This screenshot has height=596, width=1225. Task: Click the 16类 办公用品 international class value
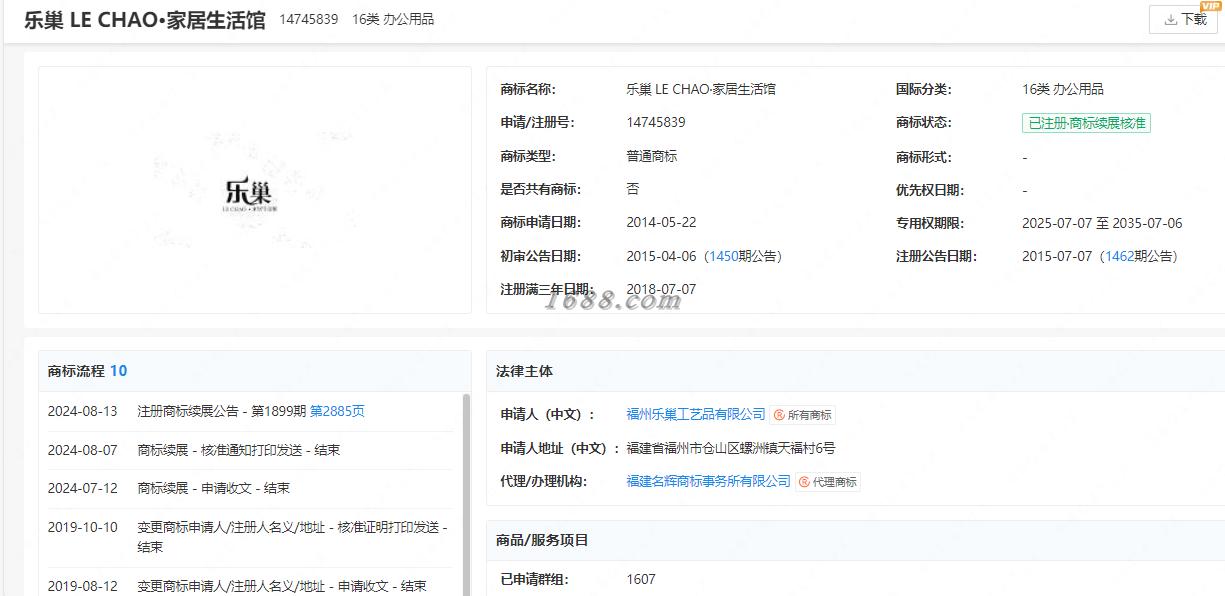1063,89
